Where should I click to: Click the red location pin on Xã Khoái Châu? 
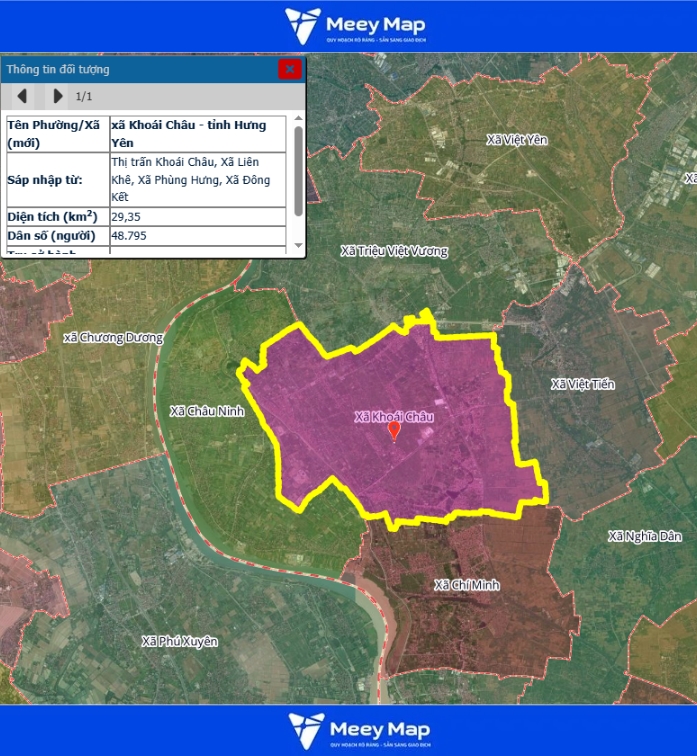click(394, 430)
